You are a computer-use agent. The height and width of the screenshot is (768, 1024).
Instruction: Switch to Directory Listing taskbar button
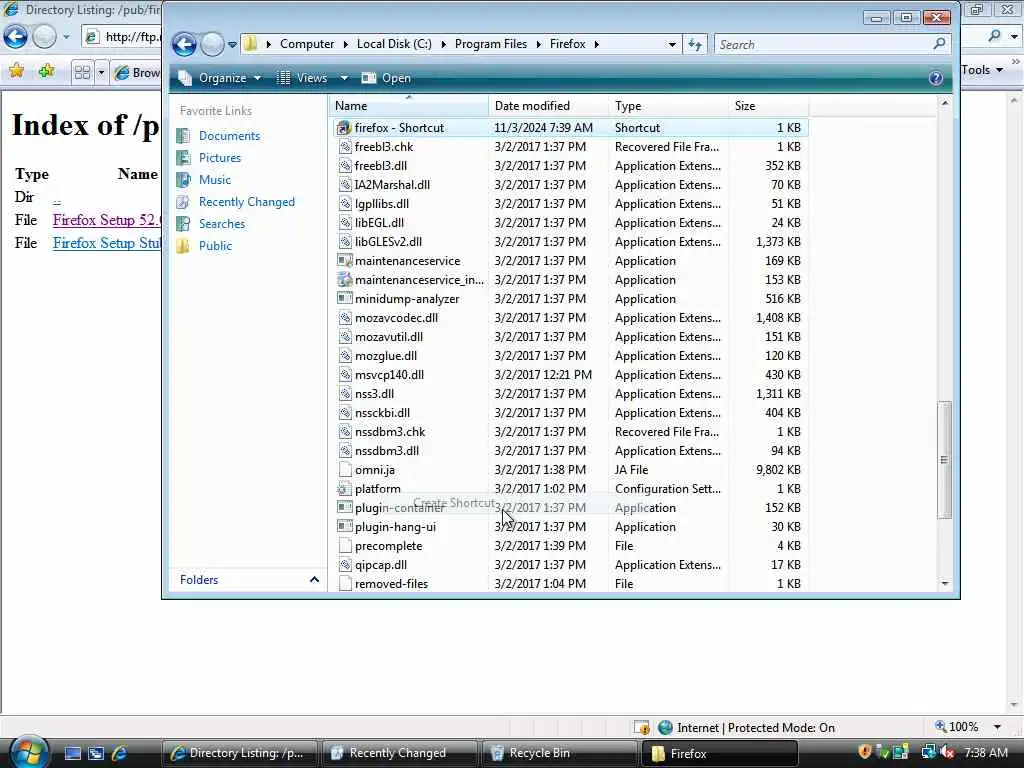pos(239,753)
